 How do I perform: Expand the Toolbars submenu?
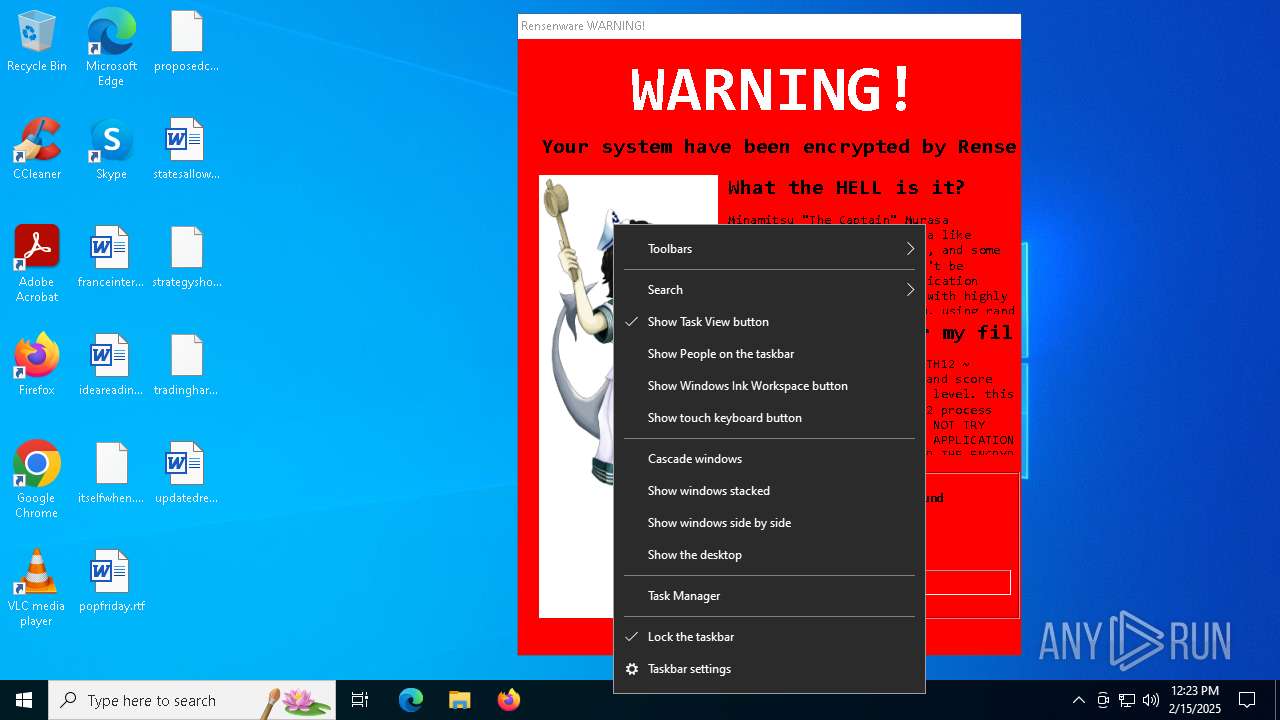[x=769, y=249]
